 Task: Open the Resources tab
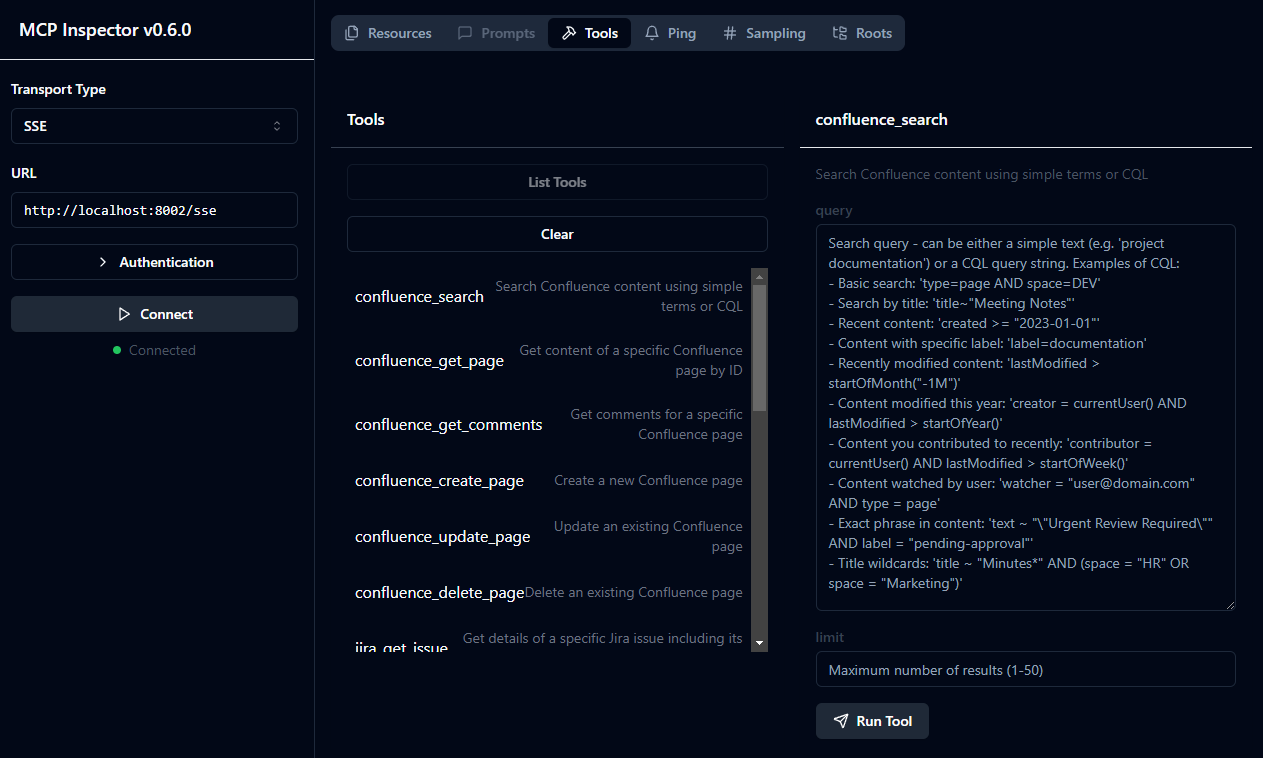coord(388,33)
